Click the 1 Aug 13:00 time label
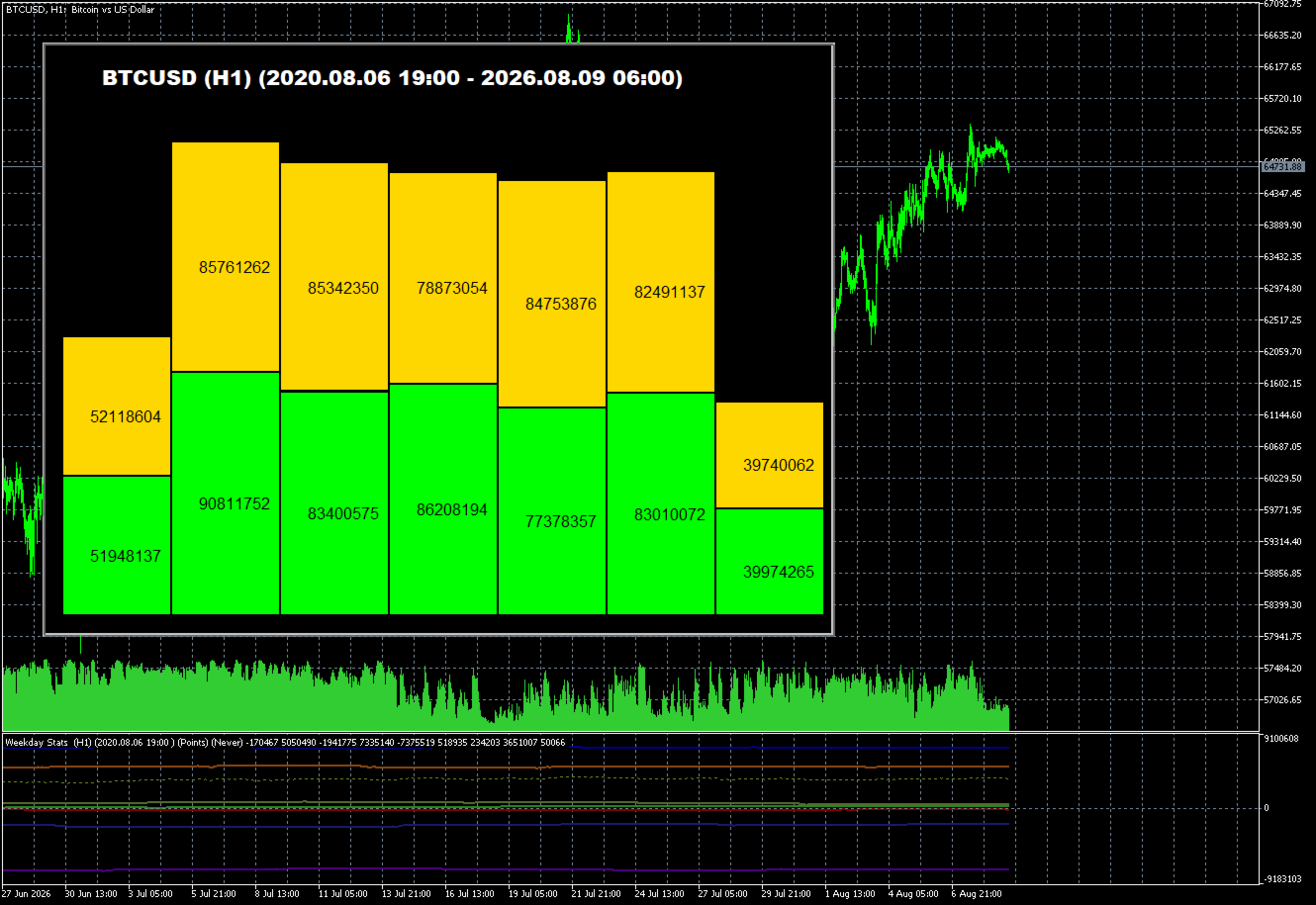 tap(850, 894)
